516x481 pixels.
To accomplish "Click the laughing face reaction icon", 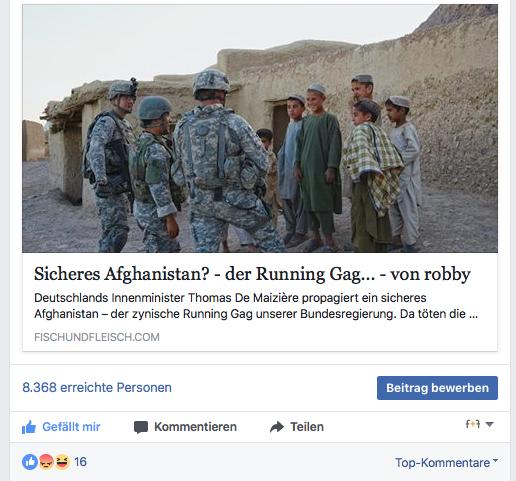I will pyautogui.click(x=62, y=462).
